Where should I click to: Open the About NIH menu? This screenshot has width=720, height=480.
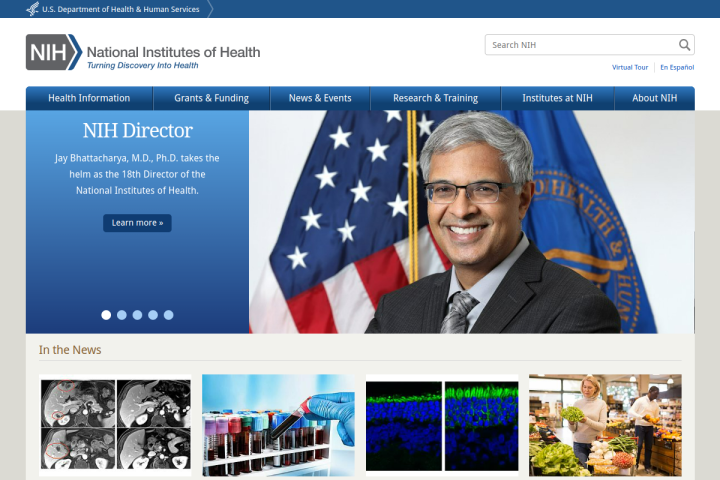(654, 98)
